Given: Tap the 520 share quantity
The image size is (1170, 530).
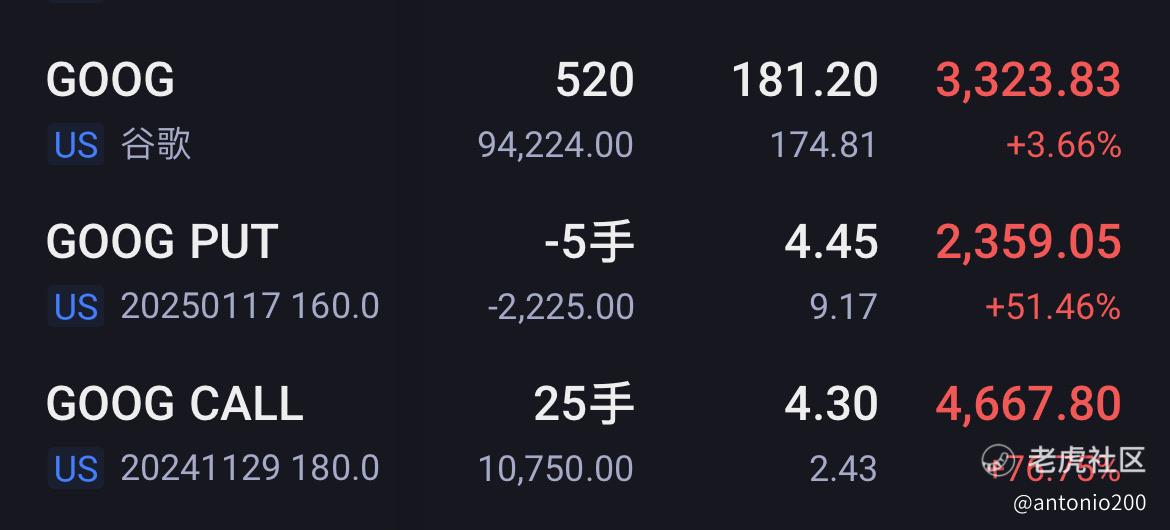Looking at the screenshot, I should click(594, 80).
